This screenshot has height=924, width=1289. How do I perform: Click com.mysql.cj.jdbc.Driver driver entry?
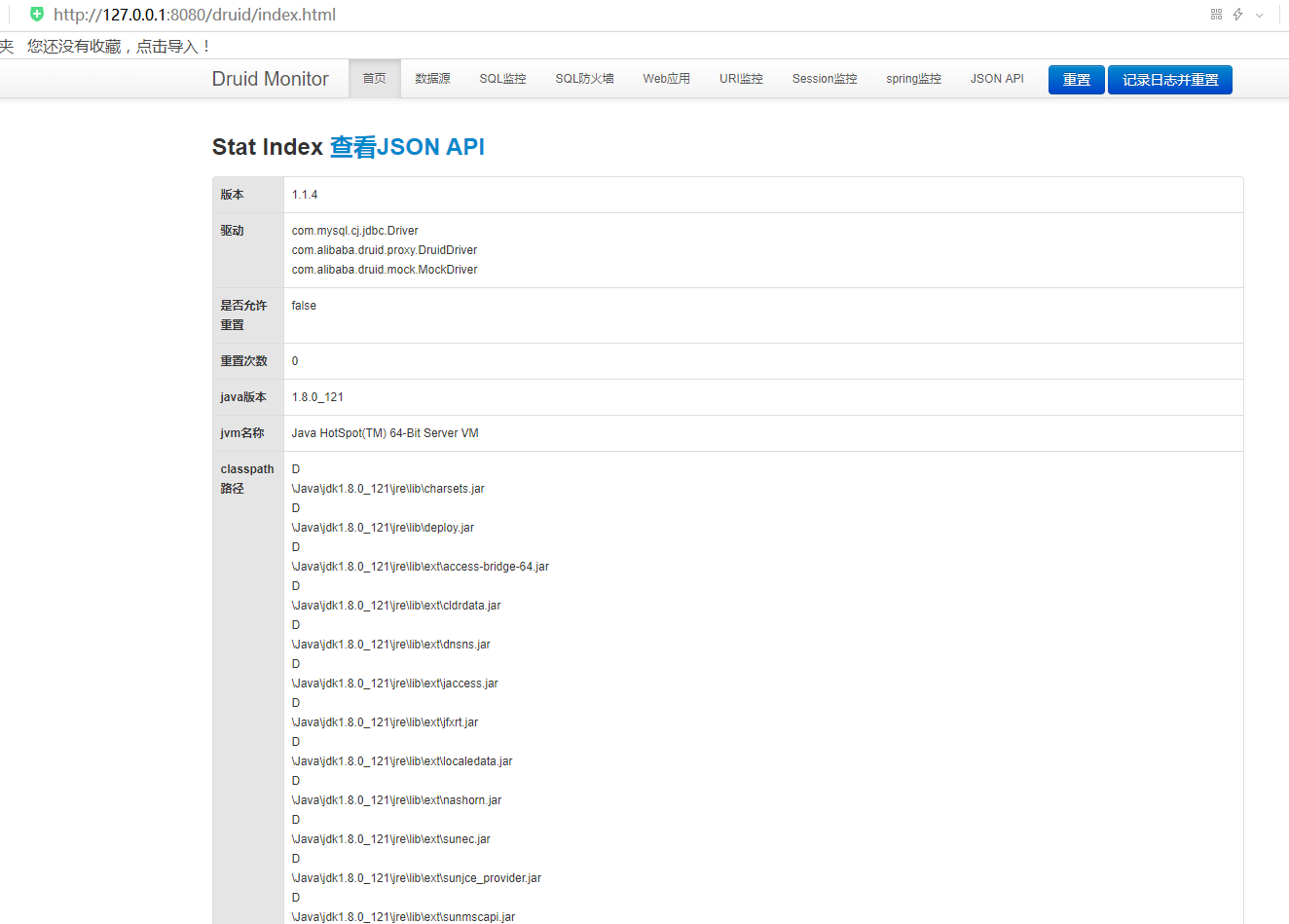[355, 231]
